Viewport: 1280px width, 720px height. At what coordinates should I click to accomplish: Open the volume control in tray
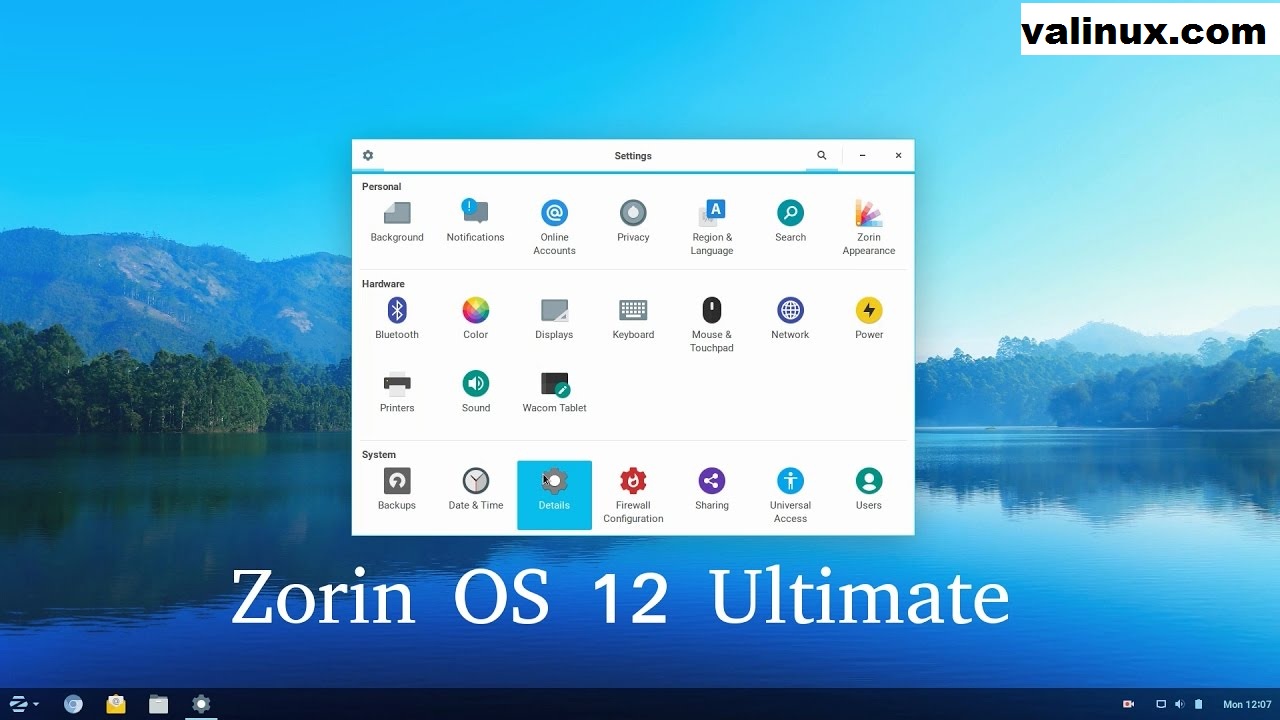click(x=1179, y=704)
